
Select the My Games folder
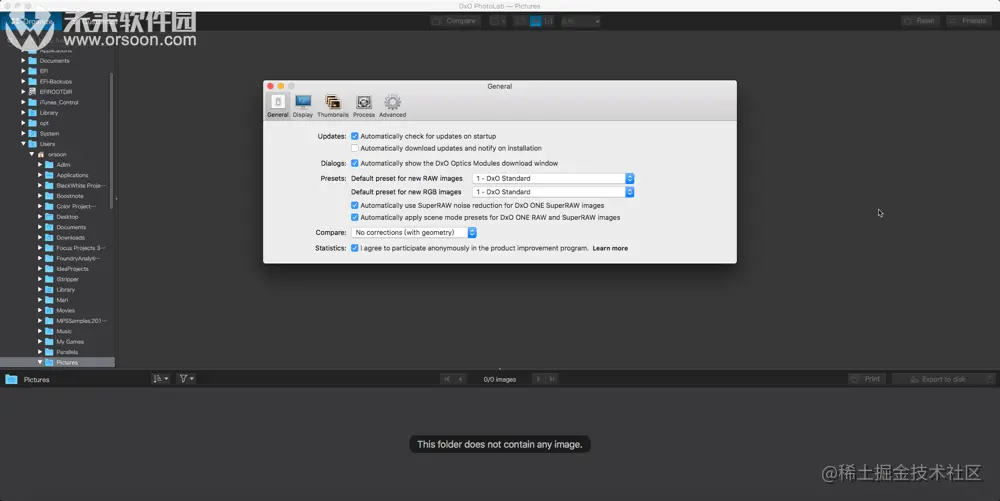(x=70, y=342)
